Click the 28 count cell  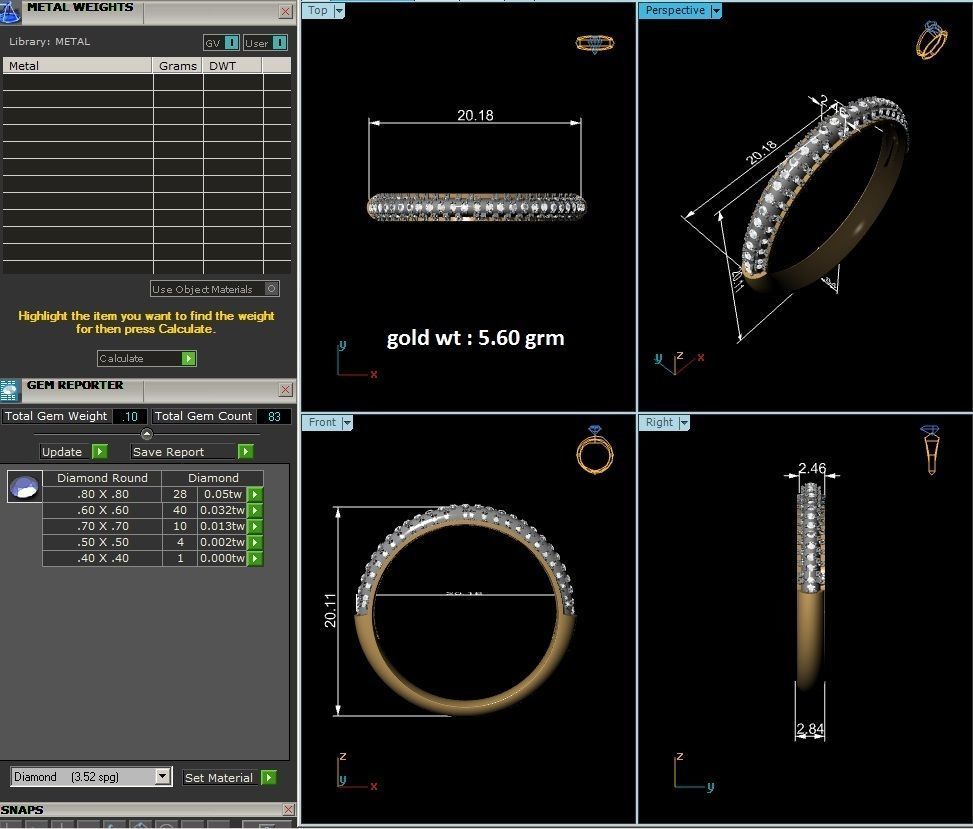[x=180, y=494]
